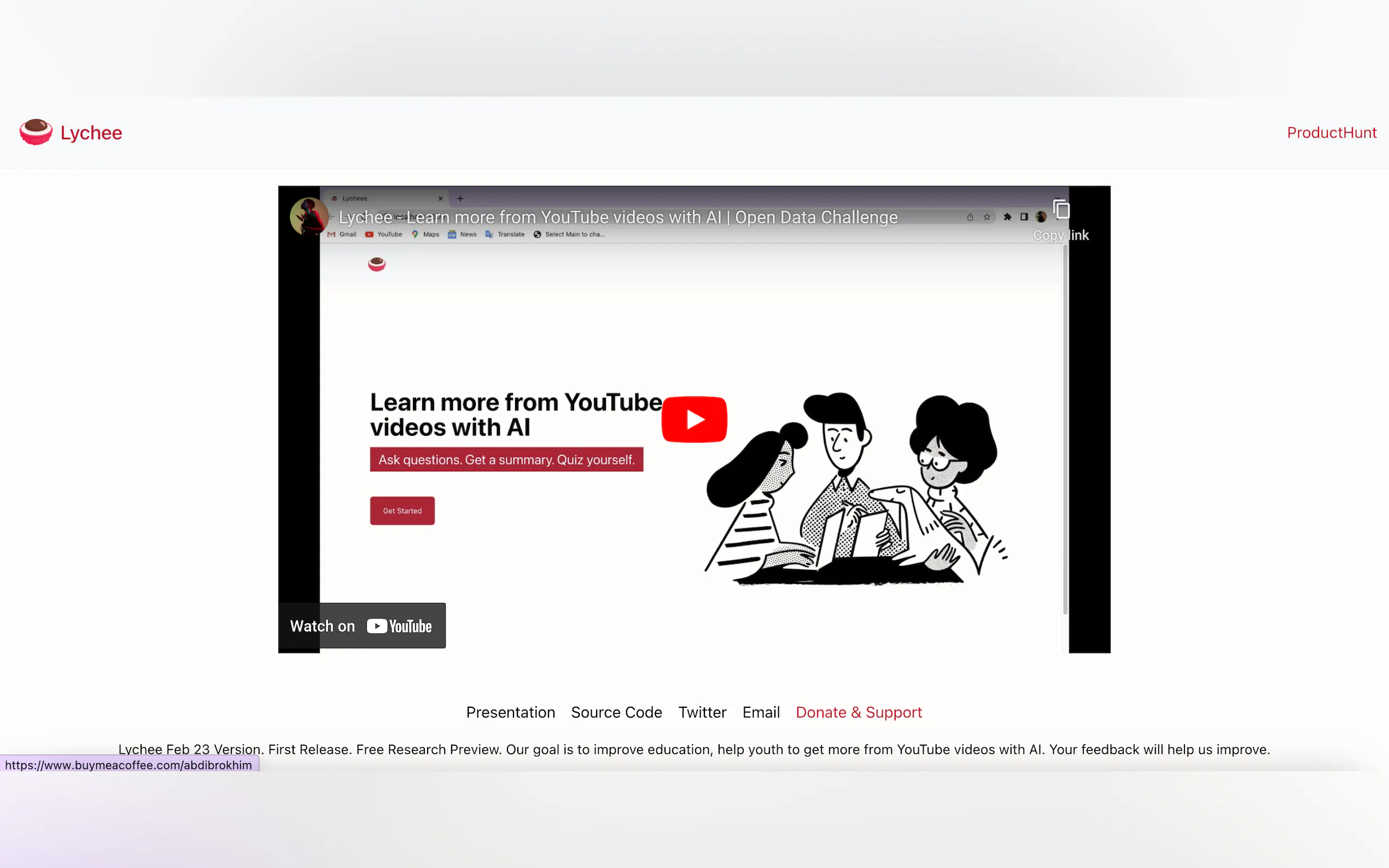
Task: Click the Copy link icon on video
Action: point(1060,210)
